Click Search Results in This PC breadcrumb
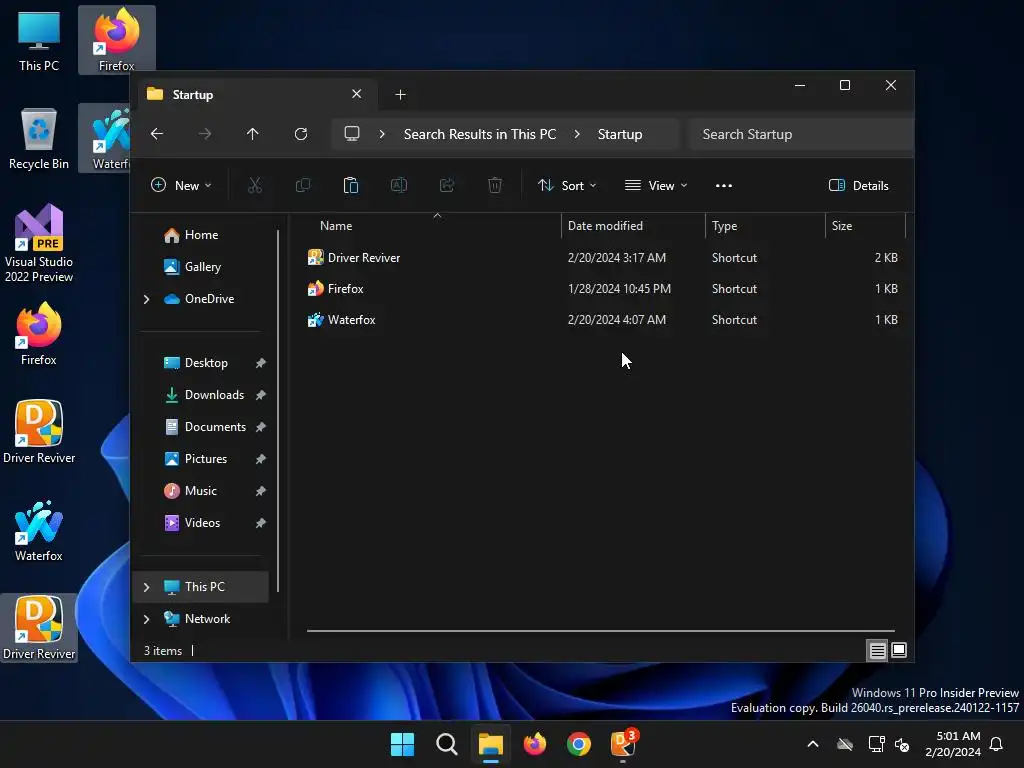Viewport: 1024px width, 768px height. [480, 134]
